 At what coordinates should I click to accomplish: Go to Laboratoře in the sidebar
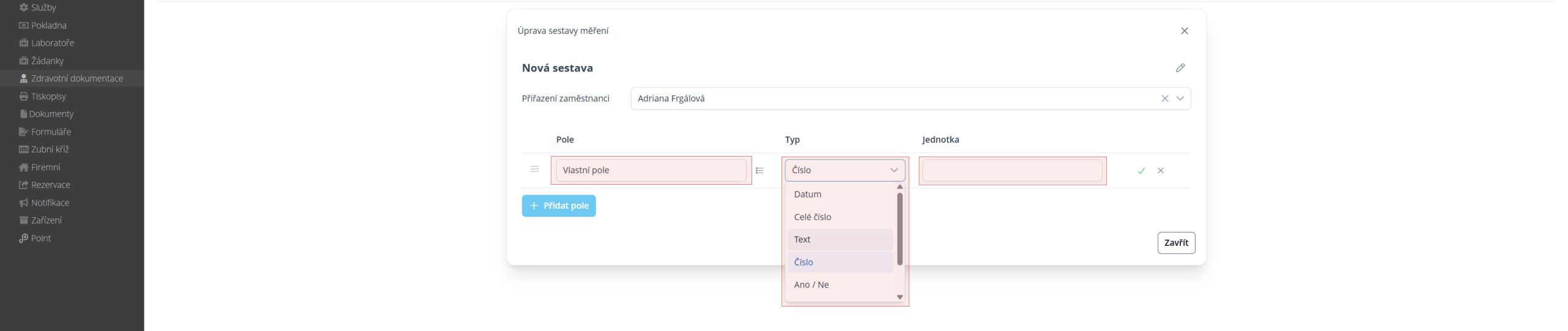(52, 43)
